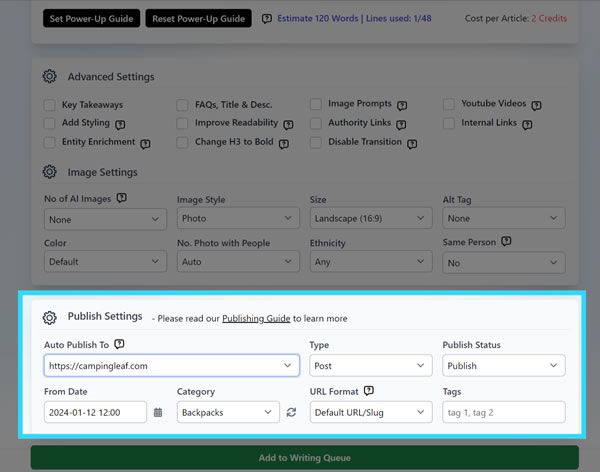The image size is (600, 472).
Task: Open help icon next to URL Format
Action: point(368,390)
